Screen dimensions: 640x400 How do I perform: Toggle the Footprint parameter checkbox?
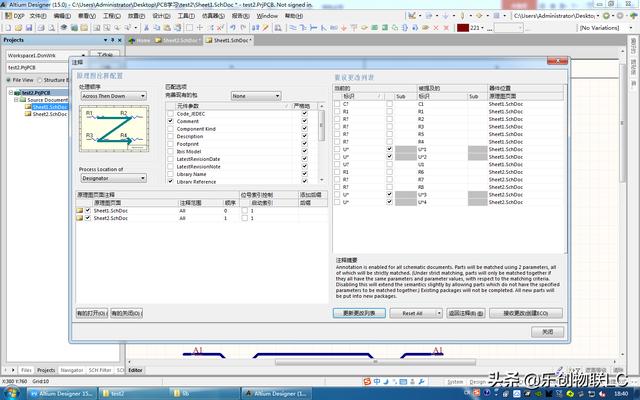171,144
